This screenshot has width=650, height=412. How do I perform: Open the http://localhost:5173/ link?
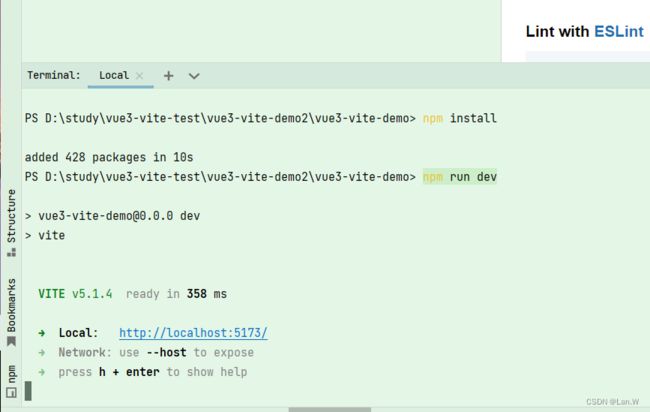point(193,333)
